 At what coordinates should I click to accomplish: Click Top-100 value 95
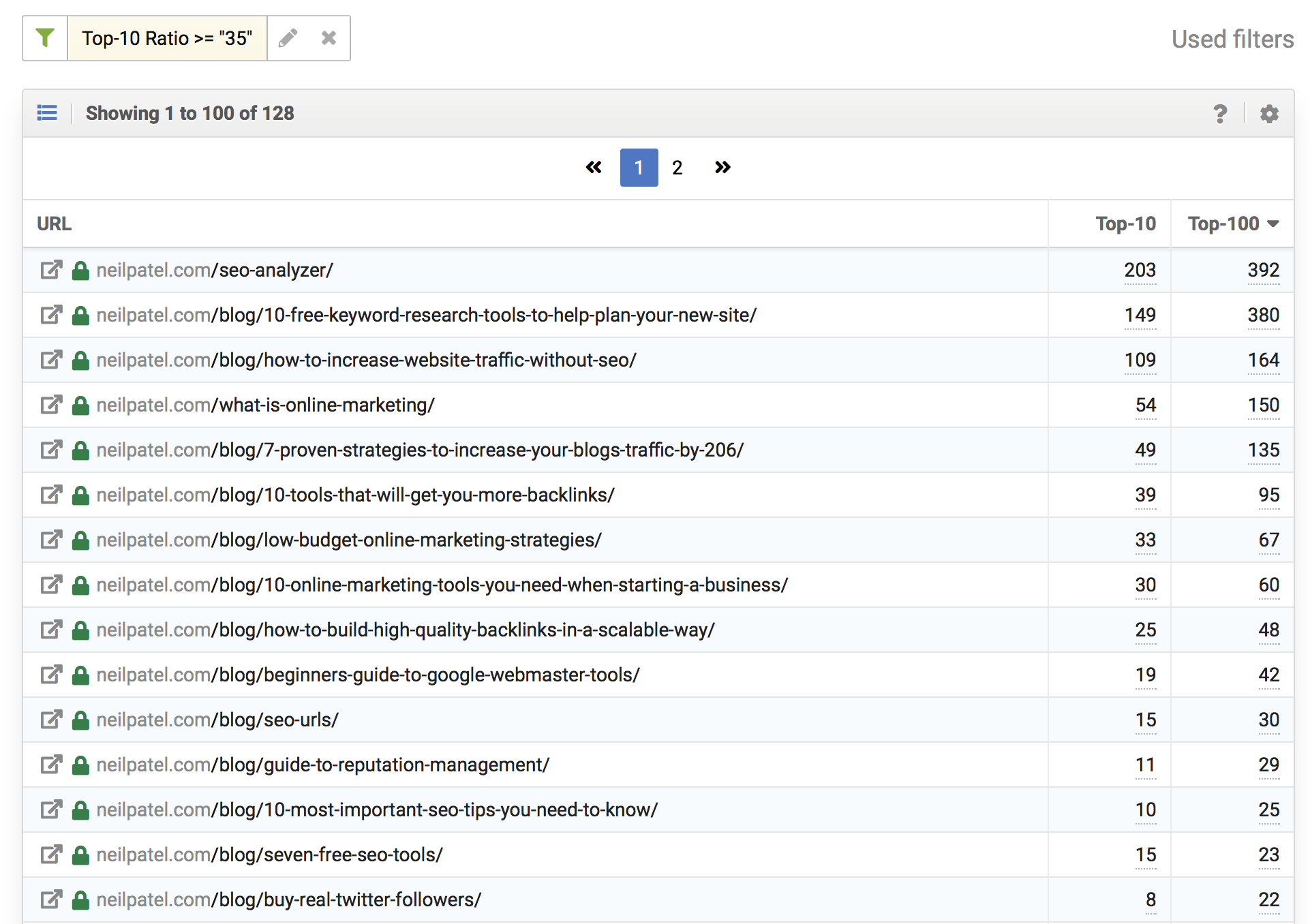[x=1269, y=495]
